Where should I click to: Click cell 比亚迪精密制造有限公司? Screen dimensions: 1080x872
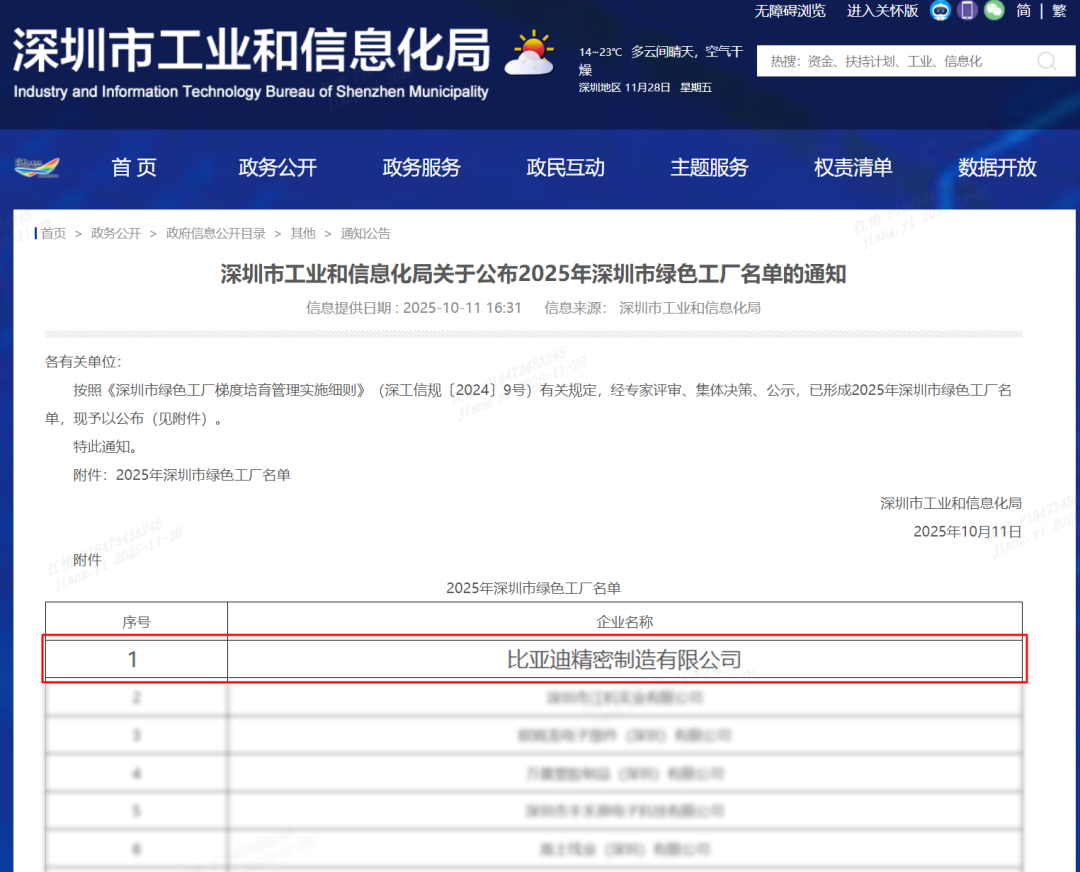pos(625,659)
